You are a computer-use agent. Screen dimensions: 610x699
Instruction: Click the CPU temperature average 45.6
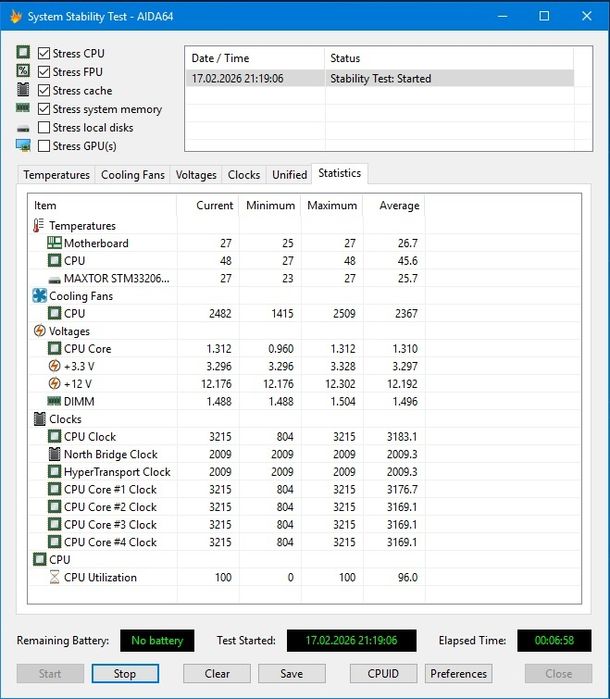(407, 261)
